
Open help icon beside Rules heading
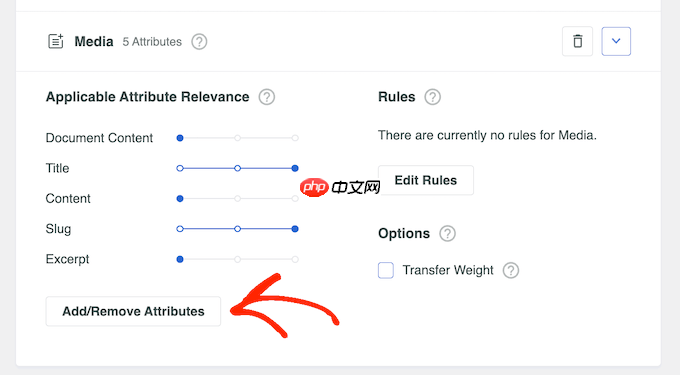click(x=432, y=97)
